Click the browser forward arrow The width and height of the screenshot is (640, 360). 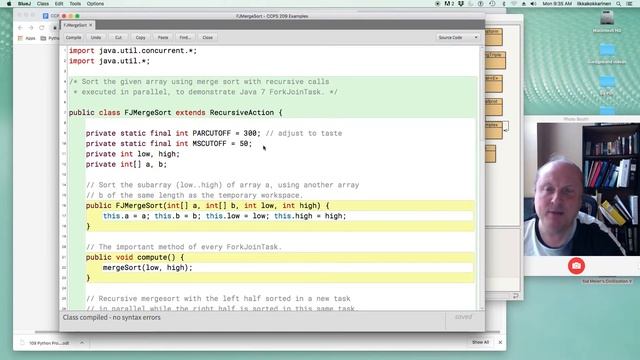tap(31, 28)
